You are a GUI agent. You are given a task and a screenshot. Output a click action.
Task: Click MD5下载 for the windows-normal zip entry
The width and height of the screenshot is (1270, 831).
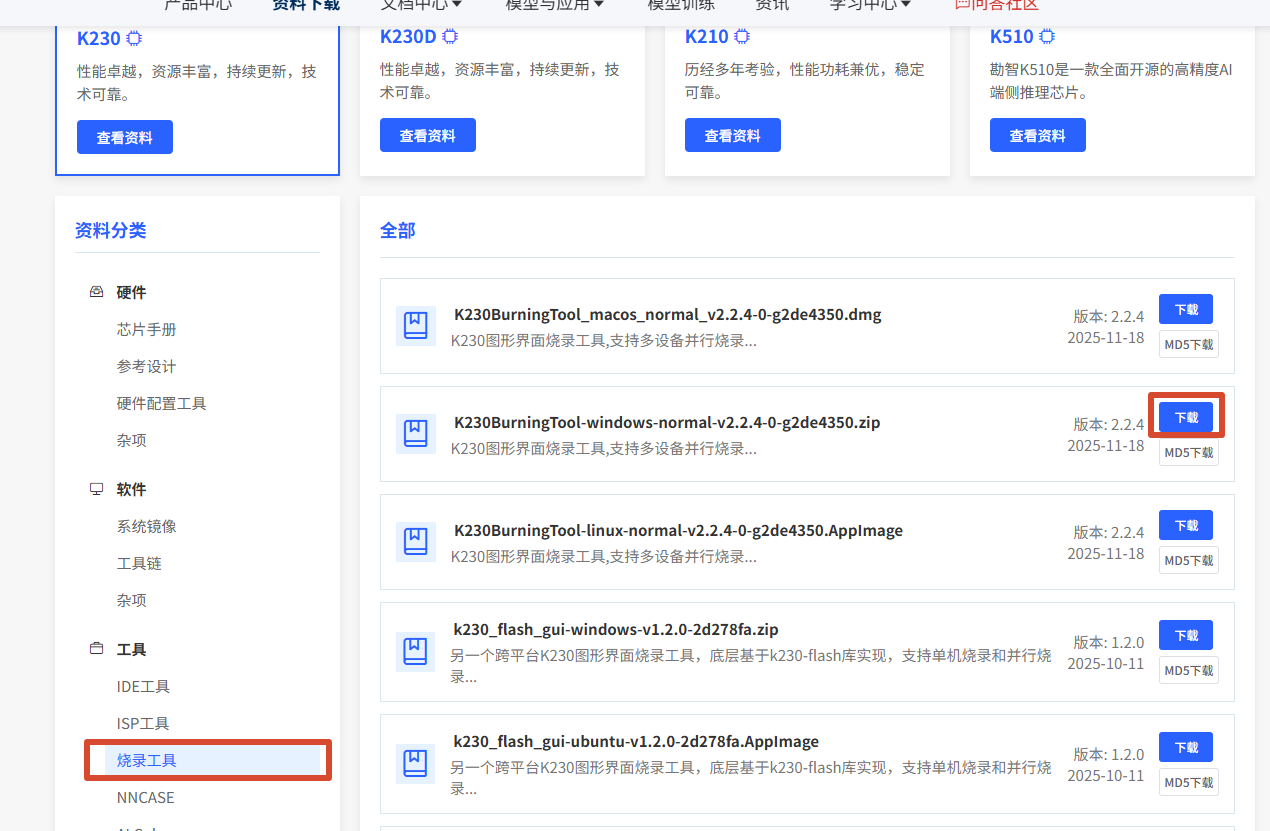pos(1189,452)
